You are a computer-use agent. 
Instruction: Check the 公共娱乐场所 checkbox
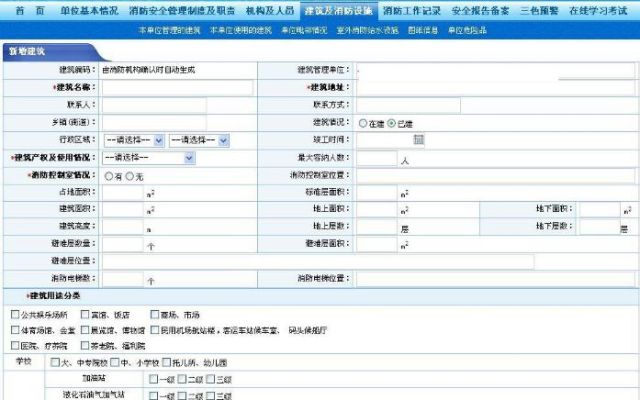coord(15,314)
